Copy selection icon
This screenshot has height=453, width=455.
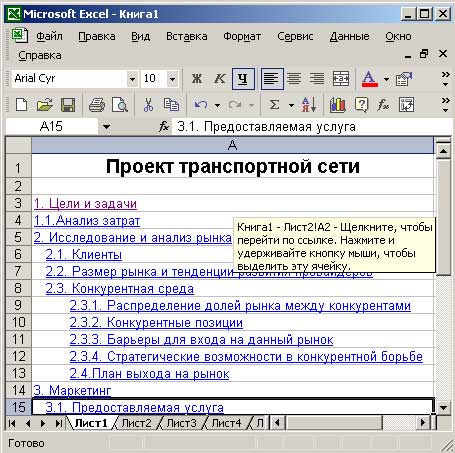coord(171,105)
